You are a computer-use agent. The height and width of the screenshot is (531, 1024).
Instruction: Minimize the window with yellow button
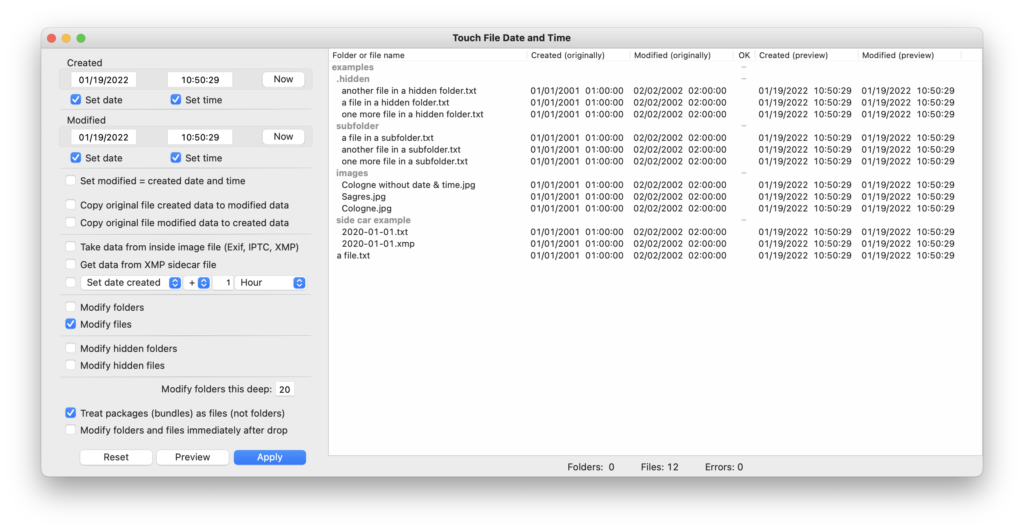click(x=66, y=38)
